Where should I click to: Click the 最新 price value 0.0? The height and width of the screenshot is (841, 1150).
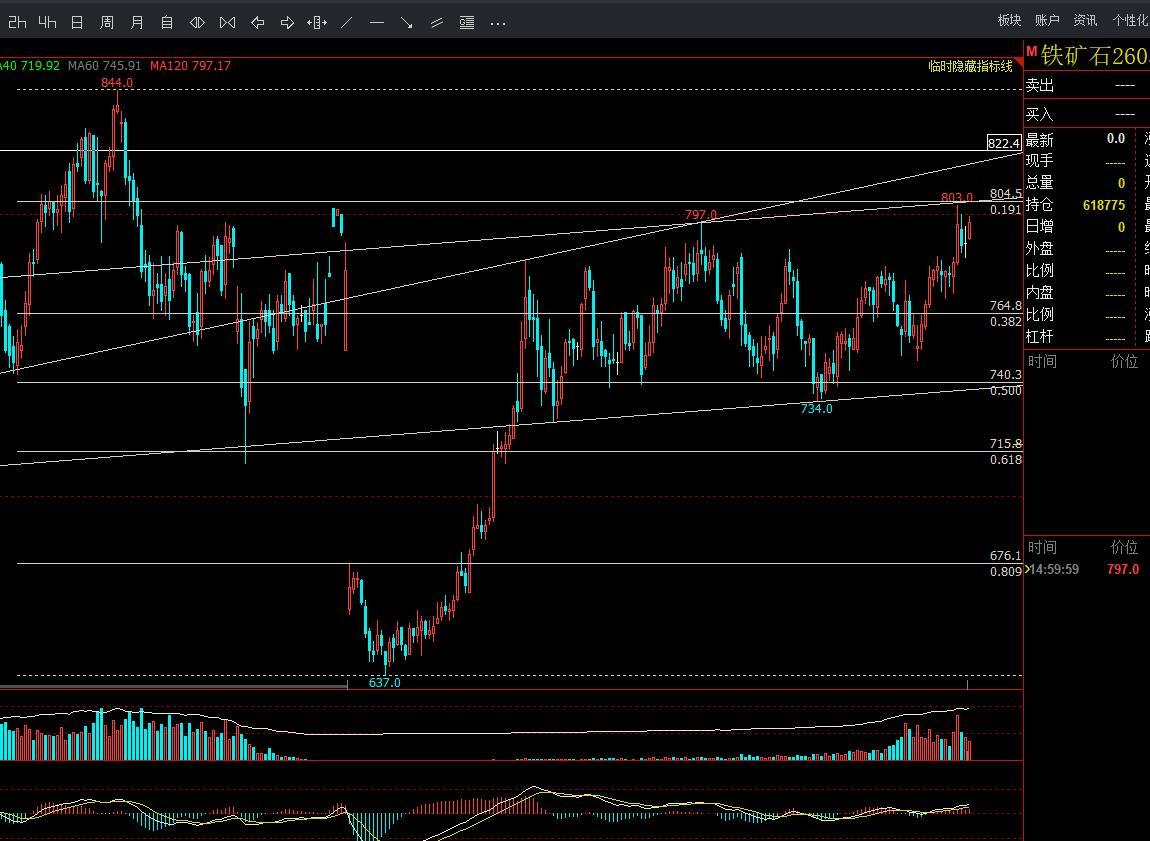click(1116, 139)
